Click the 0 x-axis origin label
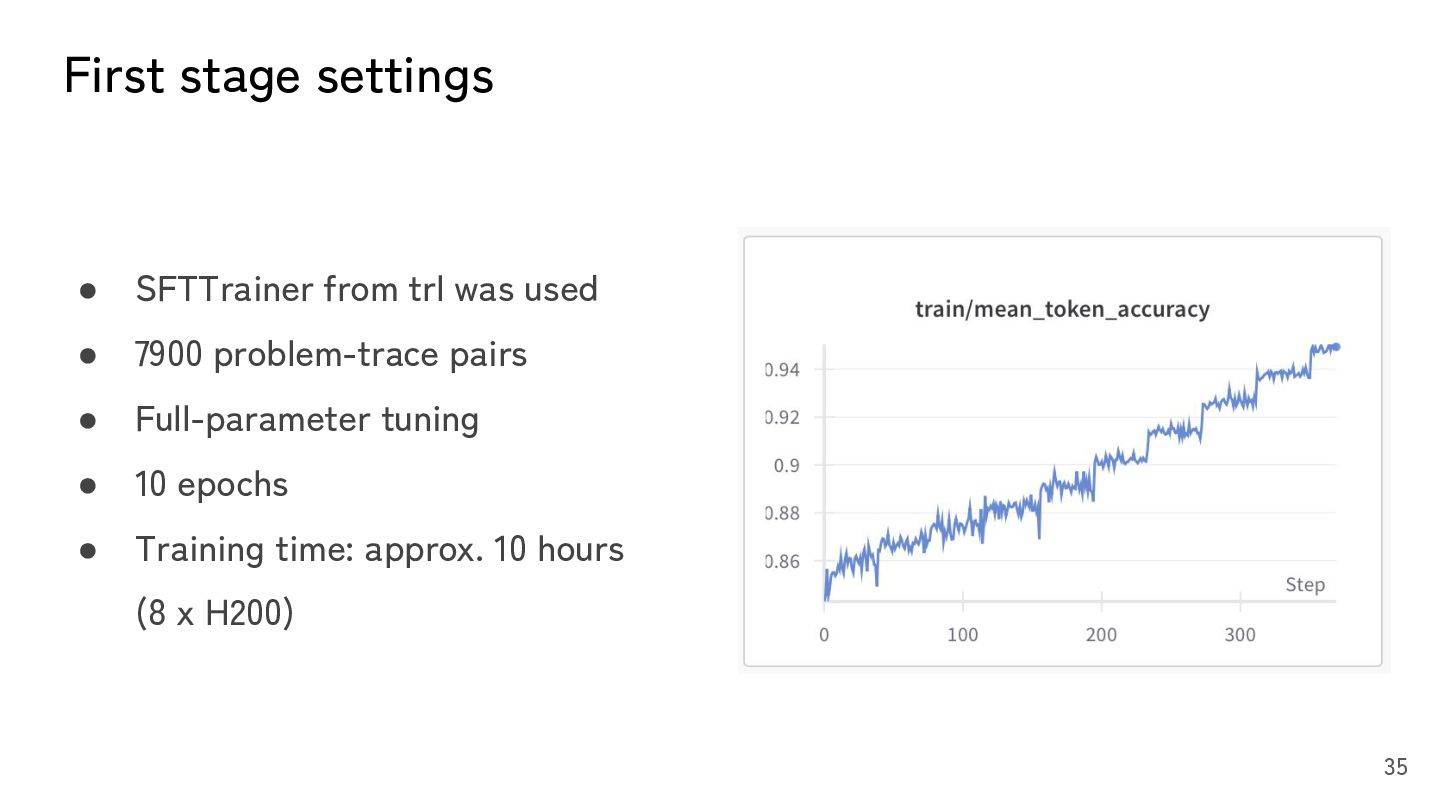 pos(824,635)
